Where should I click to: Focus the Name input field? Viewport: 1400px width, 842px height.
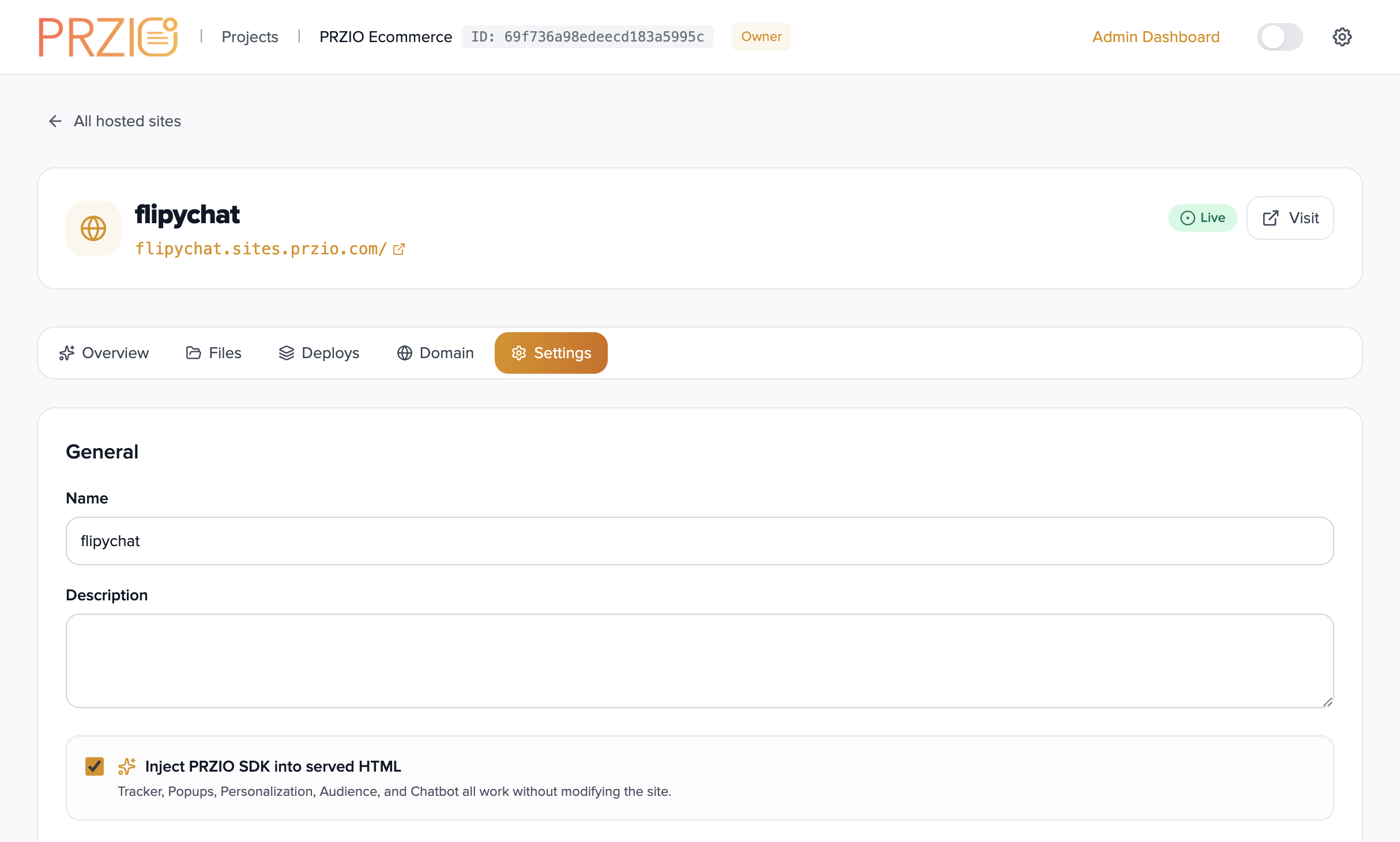point(699,541)
